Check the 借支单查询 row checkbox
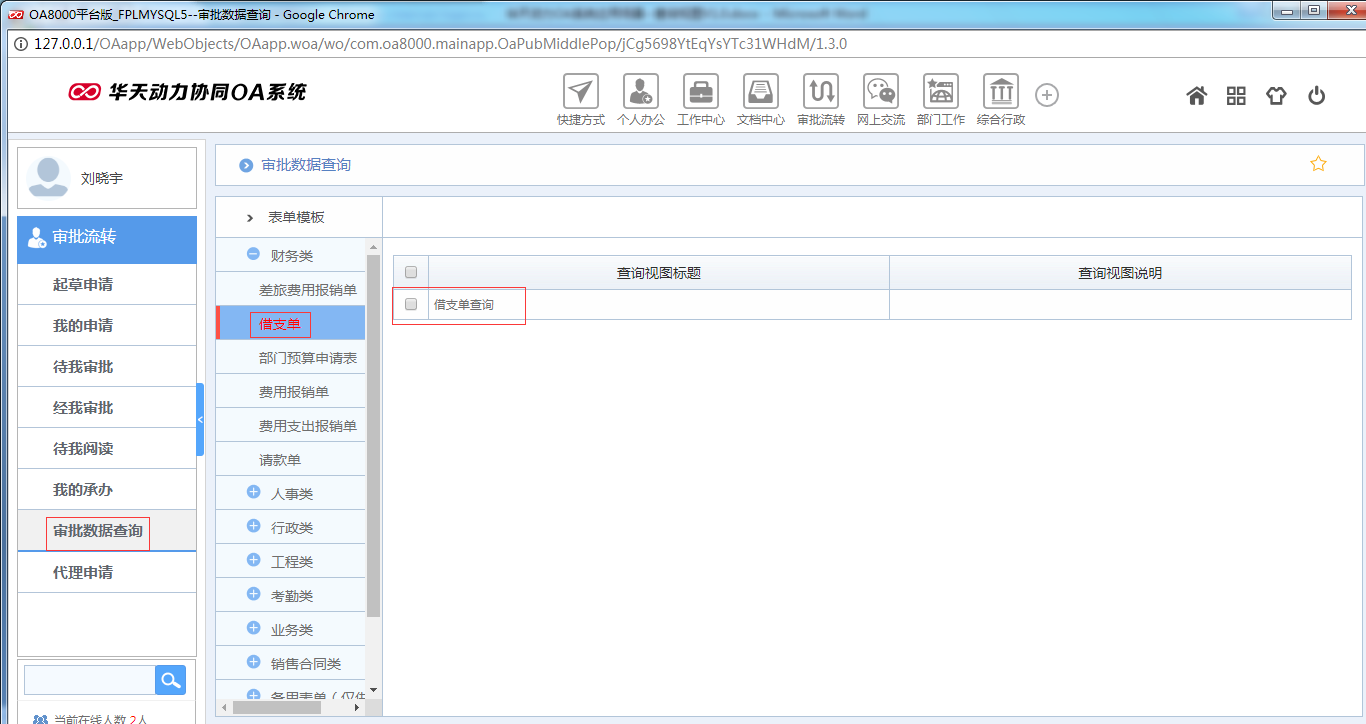Screen dimensions: 1366x724 (x=411, y=304)
